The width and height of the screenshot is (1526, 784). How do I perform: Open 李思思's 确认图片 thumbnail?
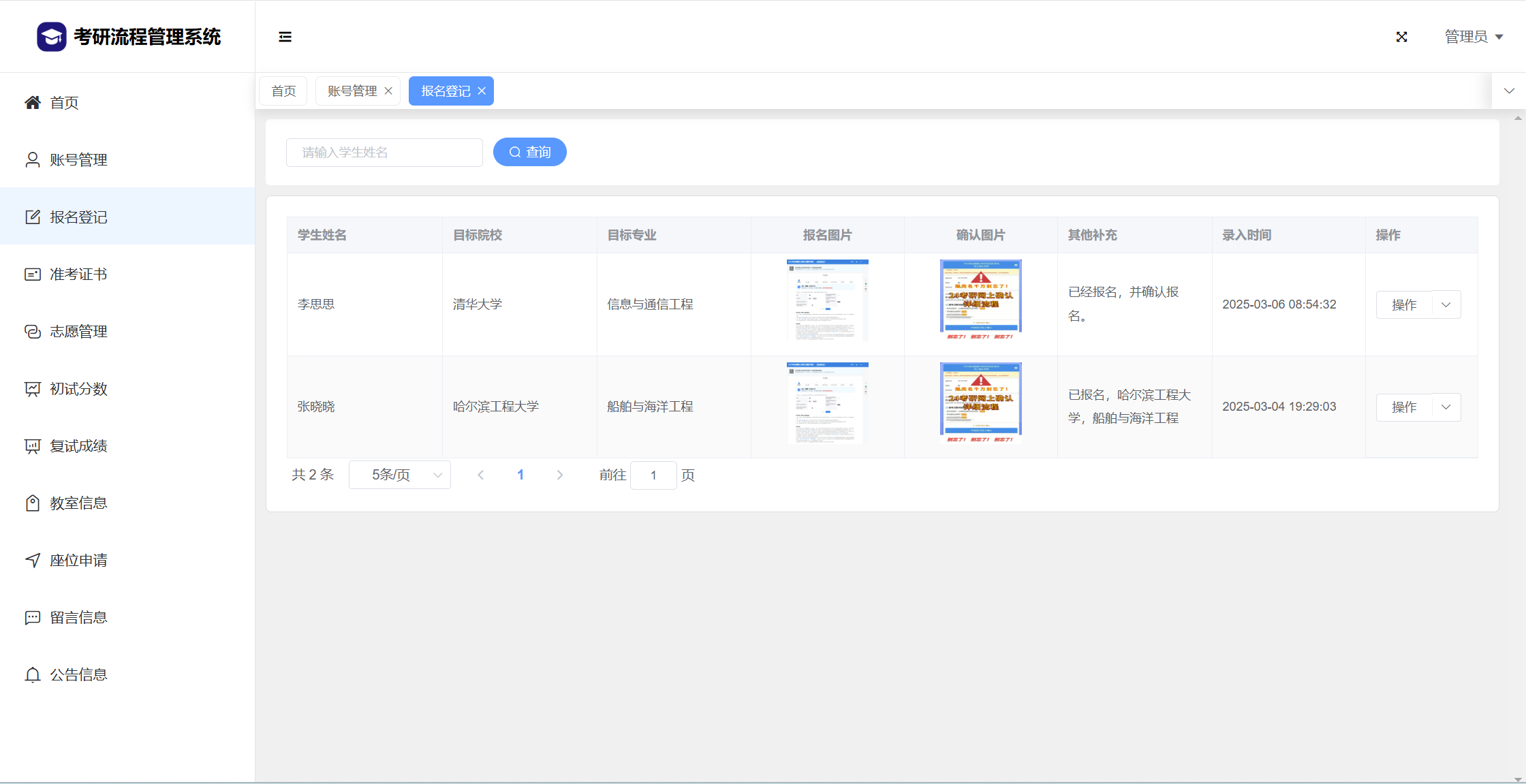click(x=980, y=300)
